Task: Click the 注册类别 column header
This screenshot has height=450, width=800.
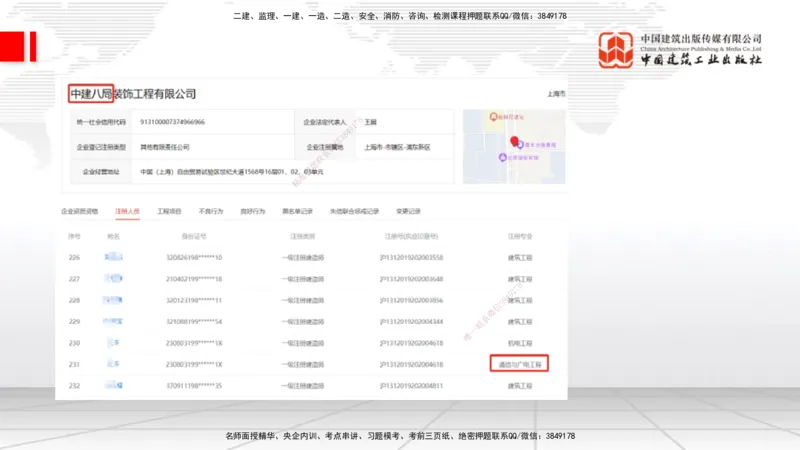Action: tap(303, 236)
